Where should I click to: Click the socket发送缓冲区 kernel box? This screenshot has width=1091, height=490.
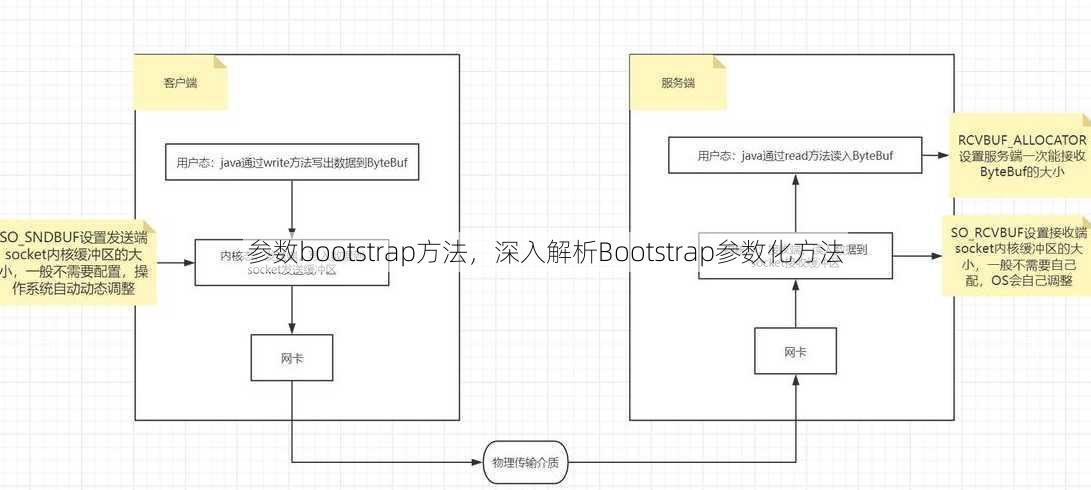pos(292,262)
